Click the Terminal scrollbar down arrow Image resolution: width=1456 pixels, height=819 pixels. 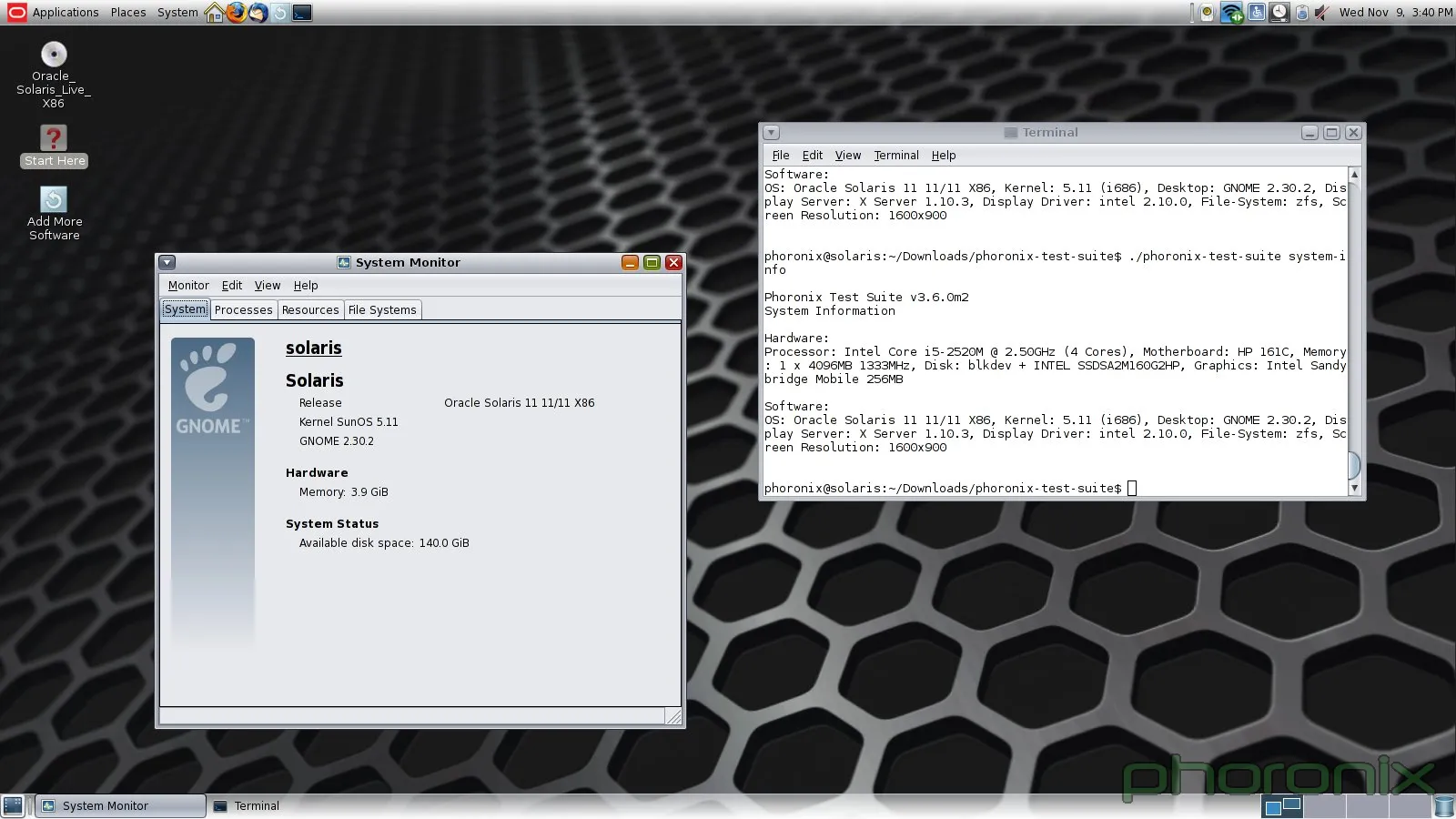pyautogui.click(x=1354, y=489)
